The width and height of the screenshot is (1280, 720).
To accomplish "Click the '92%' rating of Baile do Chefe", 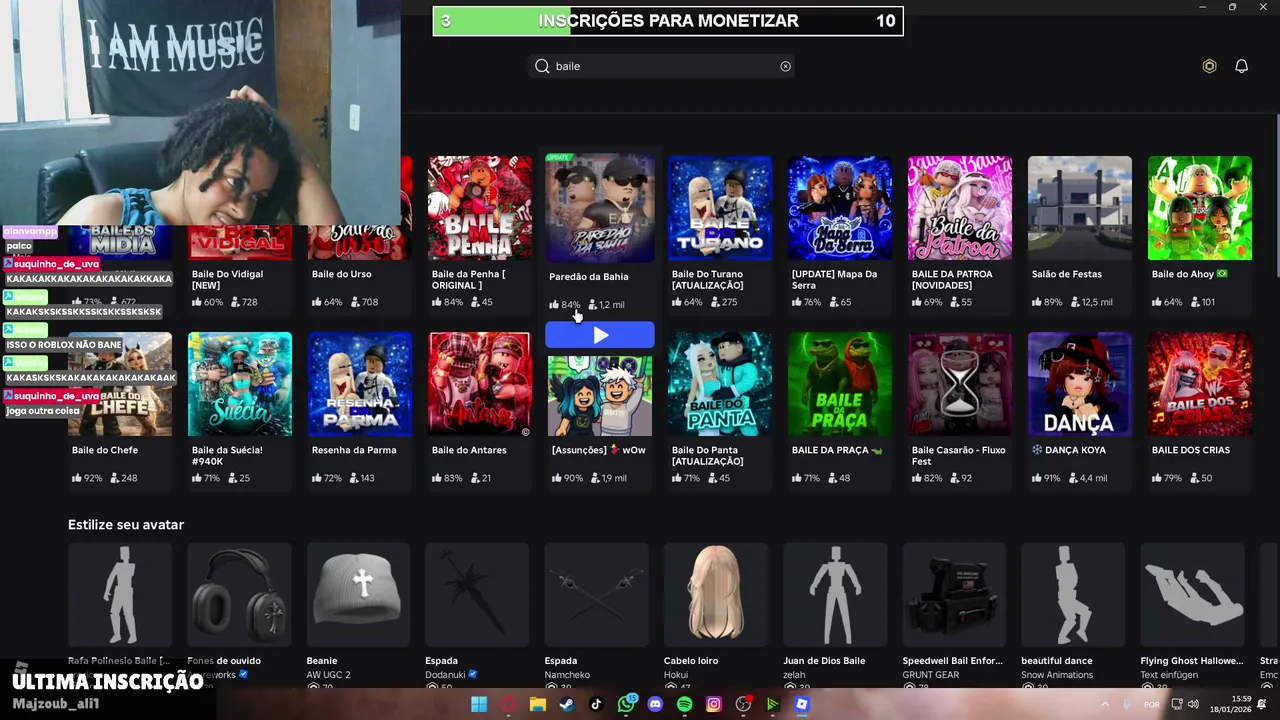I will click(x=93, y=478).
